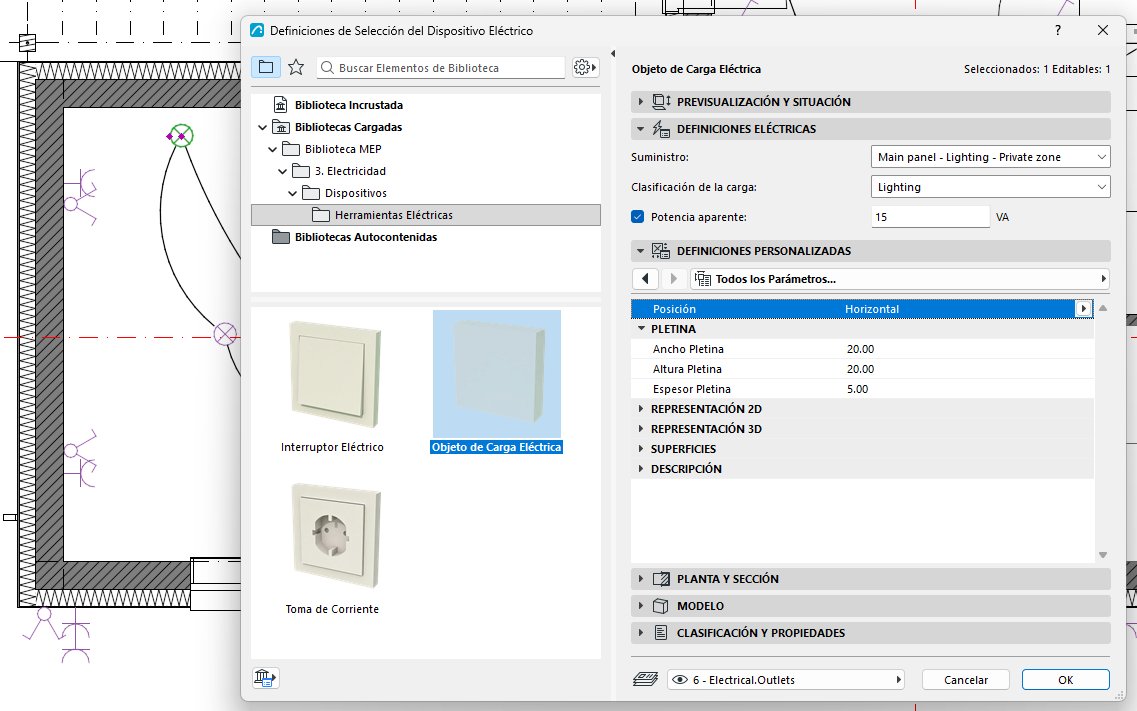This screenshot has height=711, width=1137.
Task: Click the Clasificación y Propiedades list icon
Action: tap(661, 633)
